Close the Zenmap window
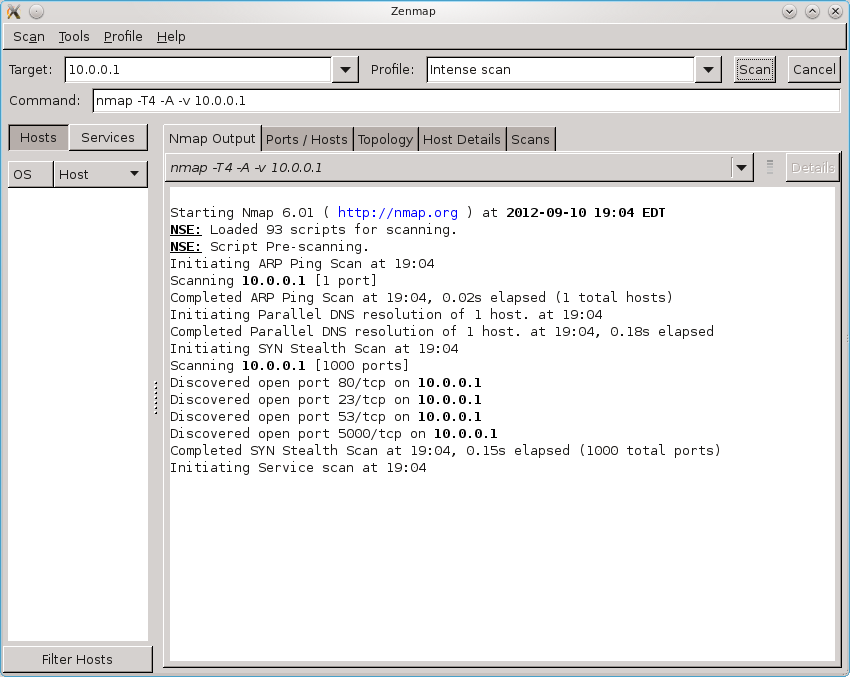This screenshot has width=850, height=677. [835, 11]
